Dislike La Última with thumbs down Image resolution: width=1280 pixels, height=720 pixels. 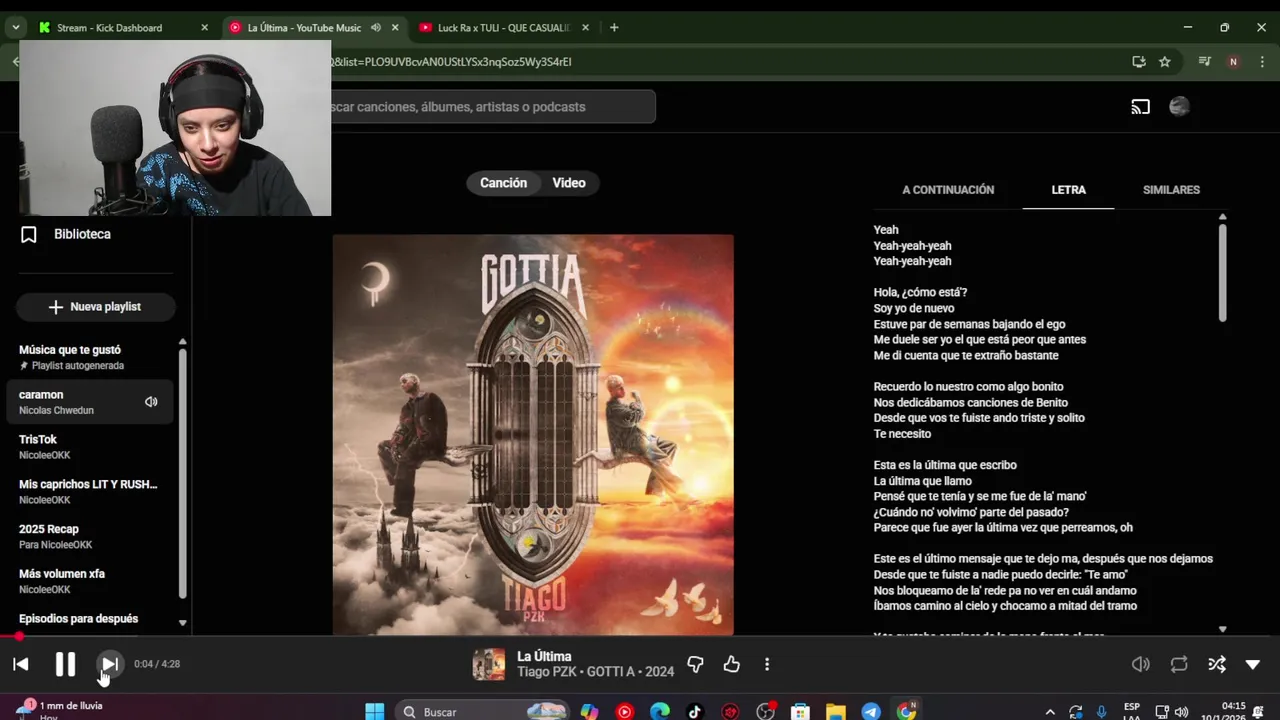(696, 664)
